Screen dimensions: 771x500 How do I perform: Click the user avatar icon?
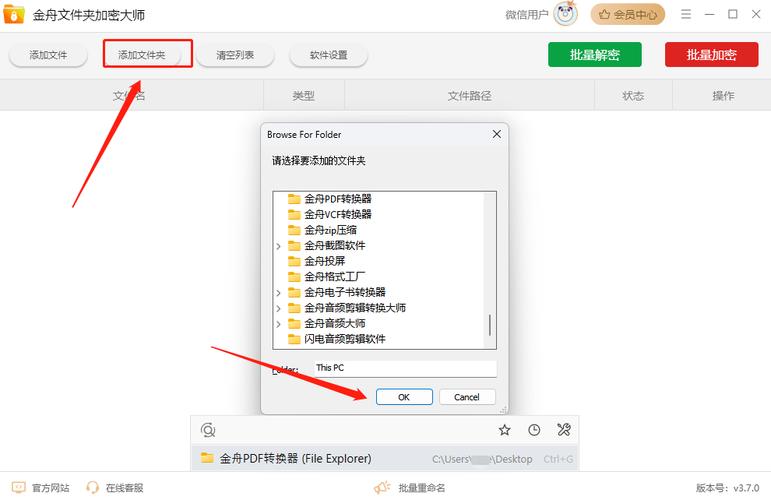(x=565, y=14)
